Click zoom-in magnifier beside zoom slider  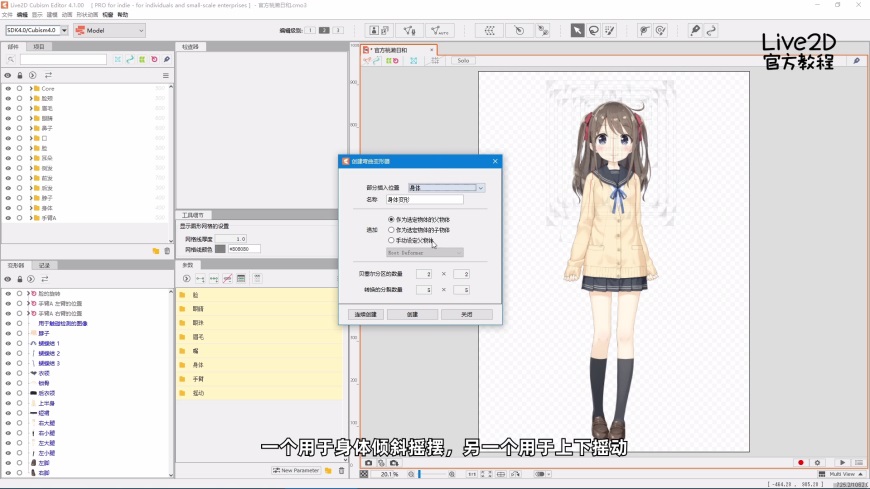click(x=452, y=474)
